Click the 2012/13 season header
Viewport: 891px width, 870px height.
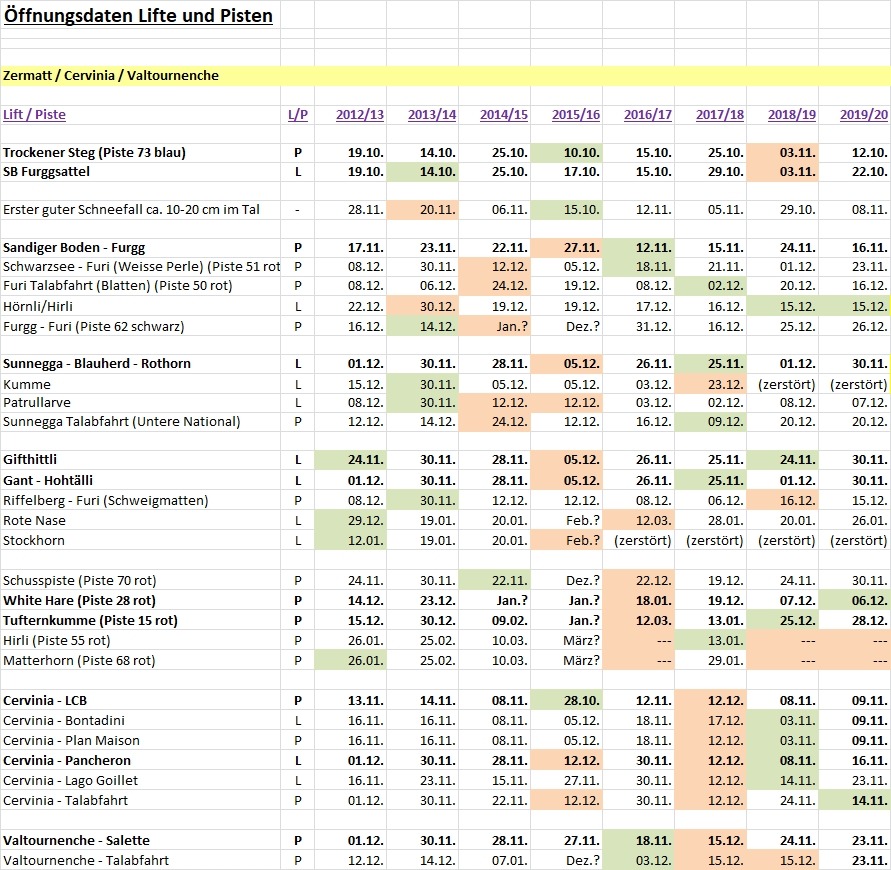(360, 115)
